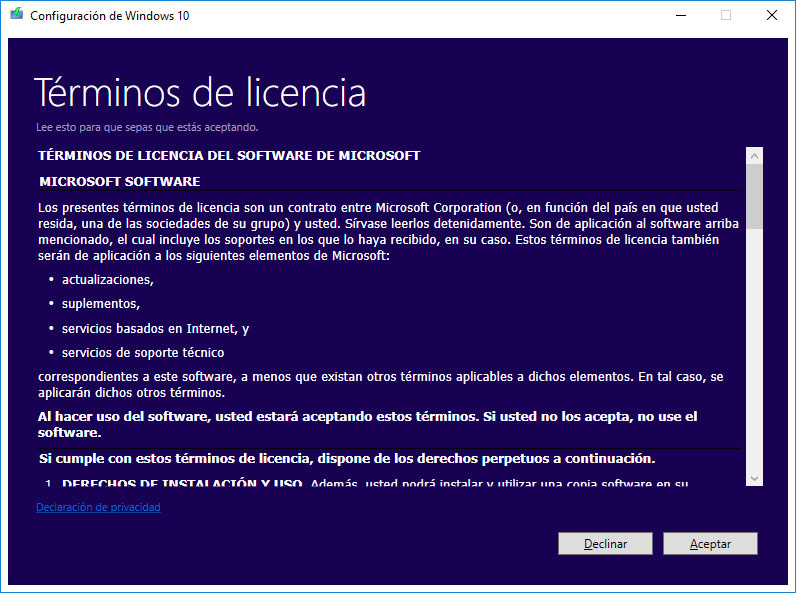Click the bold text 'Al hacer uso del software'
The image size is (796, 593).
click(124, 417)
